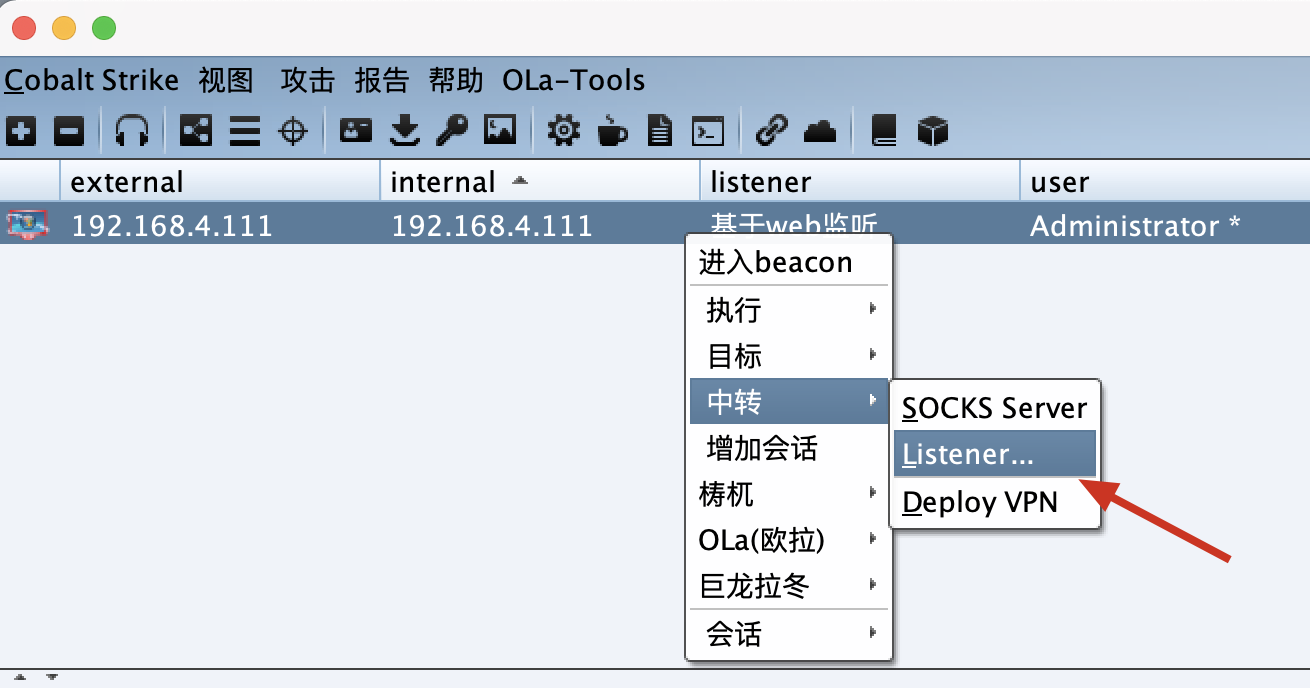Image resolution: width=1310 pixels, height=688 pixels.
Task: Expand the OLa(欧拉) submenu
Action: (788, 540)
